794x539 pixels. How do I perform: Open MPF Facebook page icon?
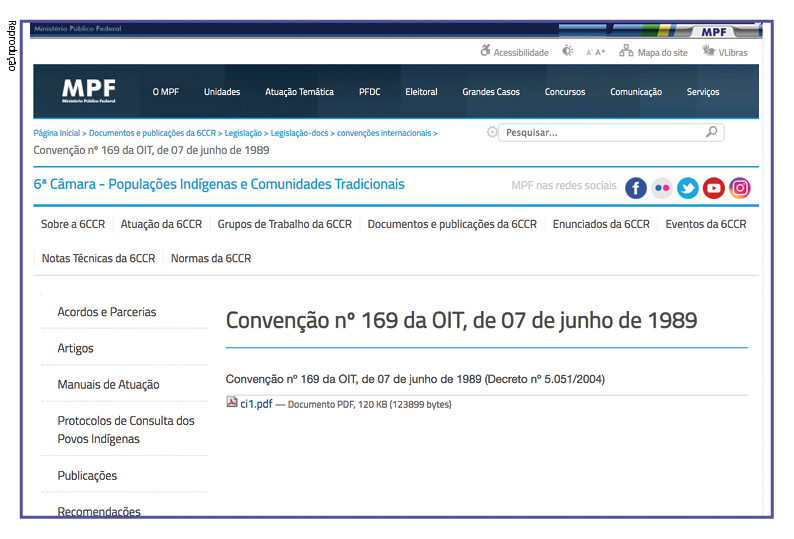[x=636, y=188]
